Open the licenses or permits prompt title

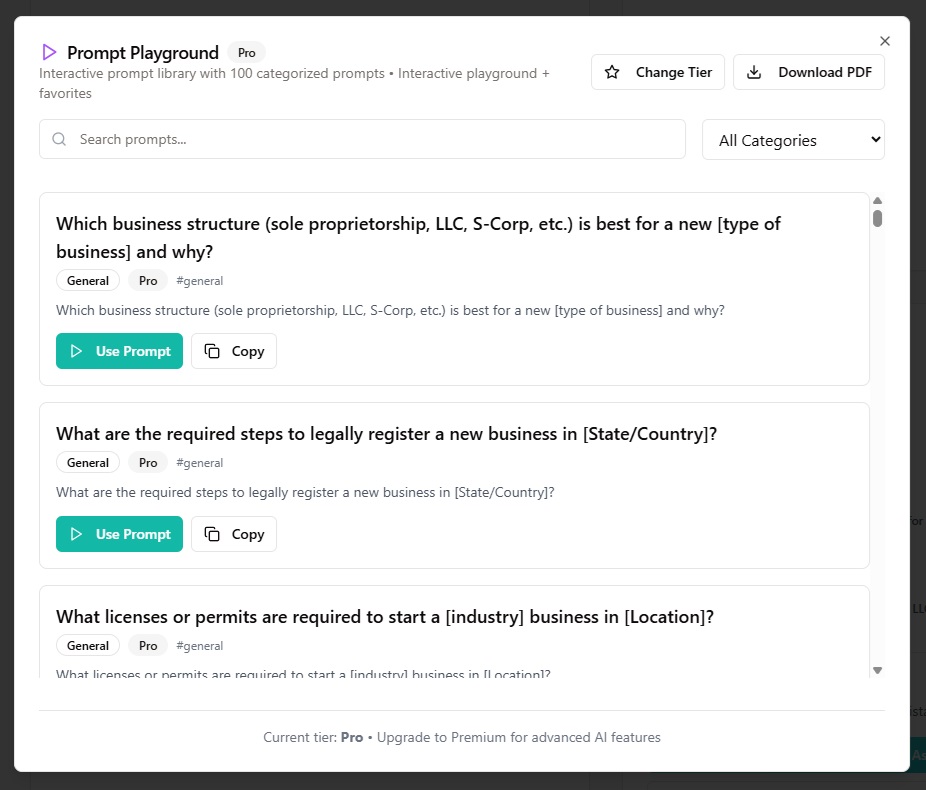[385, 617]
